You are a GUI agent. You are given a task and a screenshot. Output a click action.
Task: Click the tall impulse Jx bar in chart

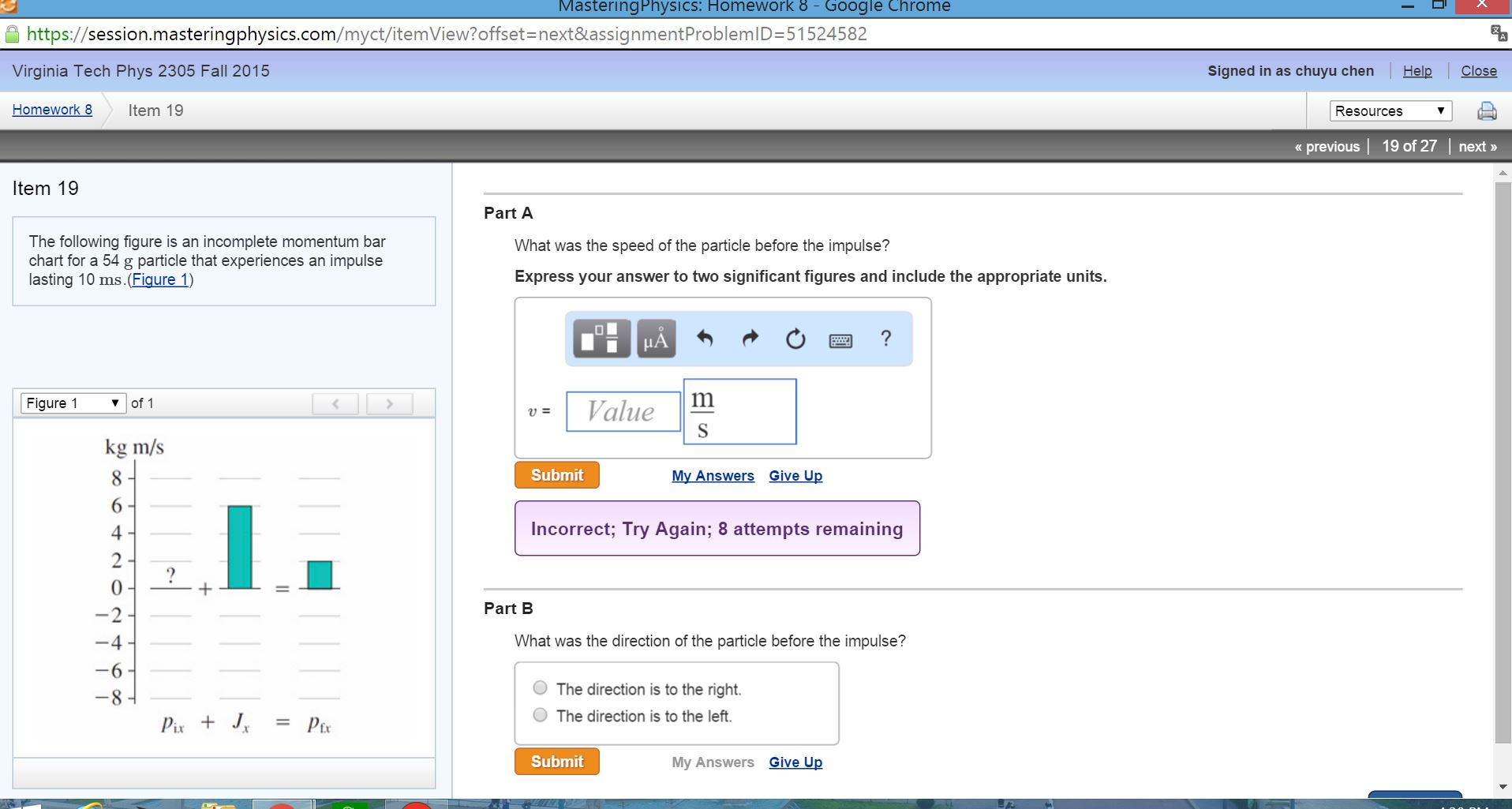[x=240, y=547]
